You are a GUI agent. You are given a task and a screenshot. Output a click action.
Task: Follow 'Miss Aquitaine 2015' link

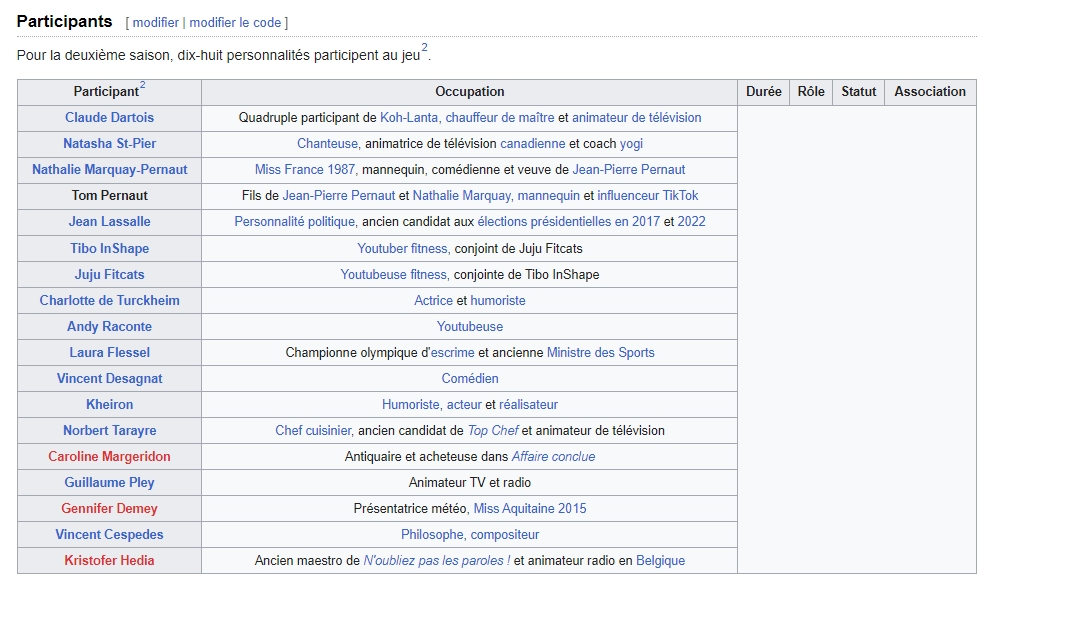pyautogui.click(x=529, y=508)
